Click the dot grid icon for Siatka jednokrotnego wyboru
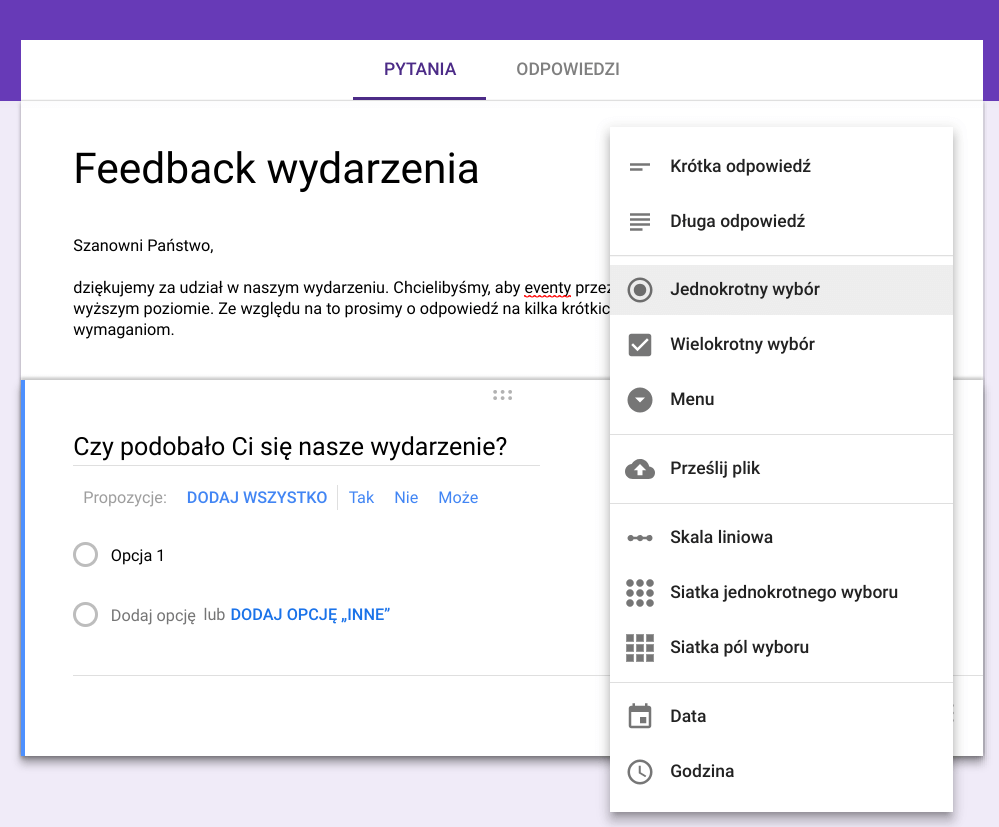 (x=640, y=593)
